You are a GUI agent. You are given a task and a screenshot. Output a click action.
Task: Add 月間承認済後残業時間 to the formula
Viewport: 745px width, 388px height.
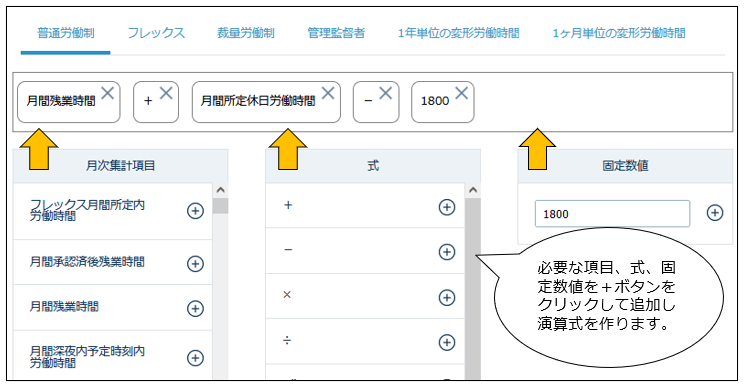(195, 263)
